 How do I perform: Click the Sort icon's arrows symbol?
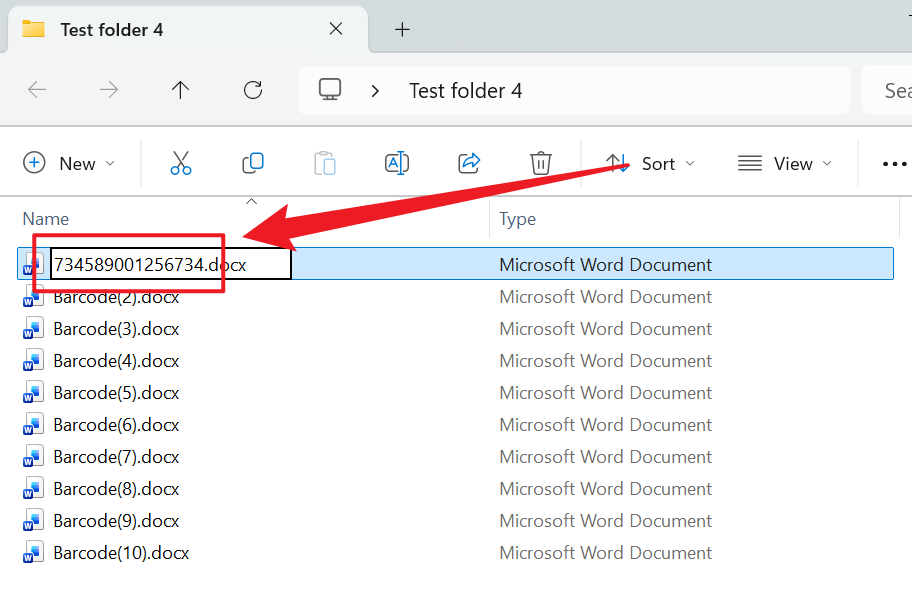[616, 162]
